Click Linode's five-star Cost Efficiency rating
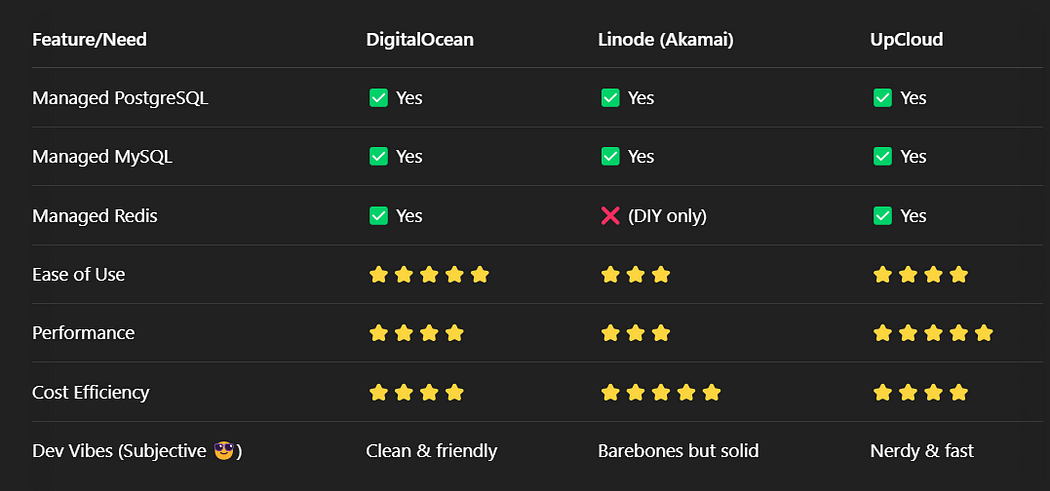Screen dimensions: 1050x491 tap(661, 392)
